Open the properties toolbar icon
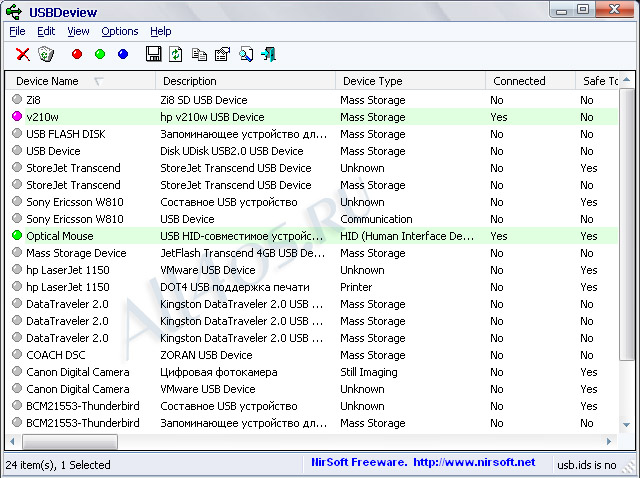 click(x=222, y=54)
